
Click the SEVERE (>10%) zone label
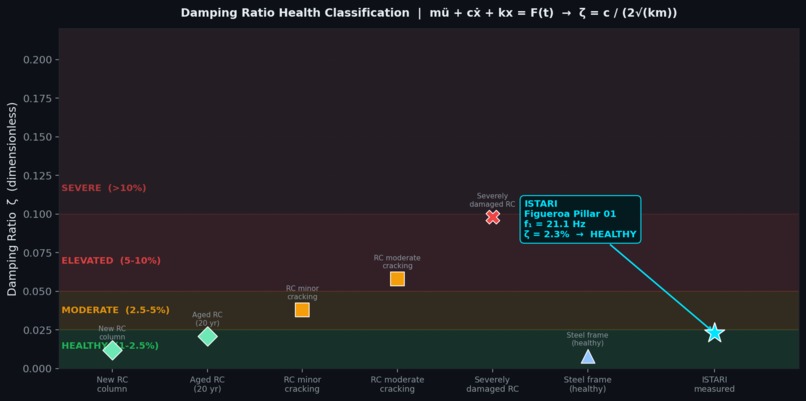(104, 188)
